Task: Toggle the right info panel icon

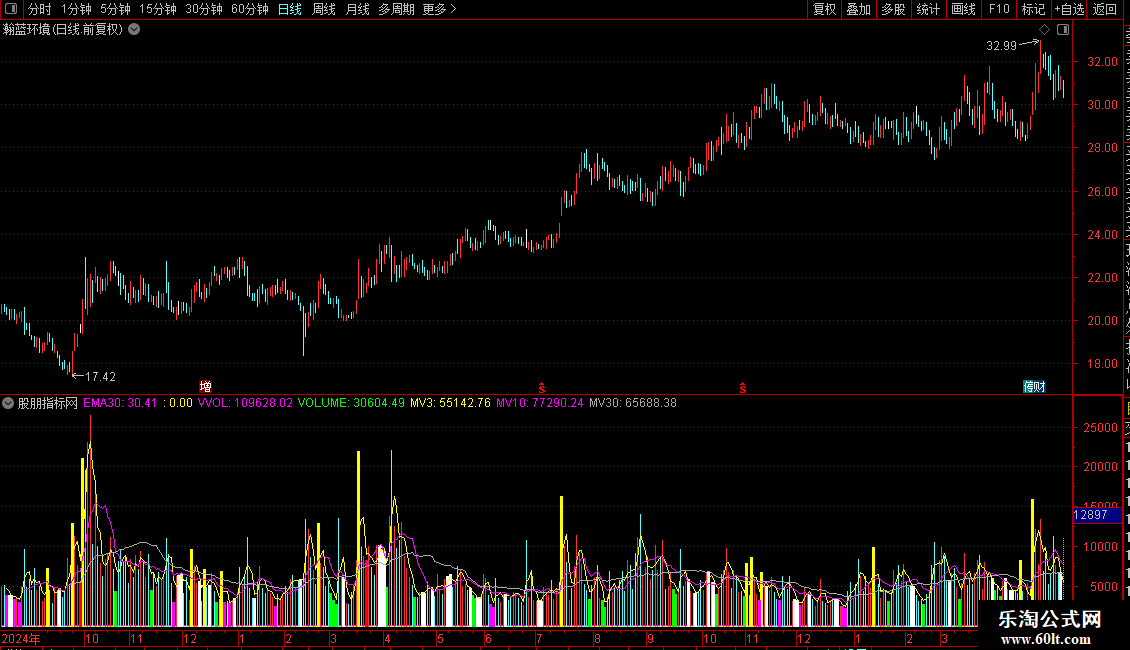Action: tap(1062, 30)
